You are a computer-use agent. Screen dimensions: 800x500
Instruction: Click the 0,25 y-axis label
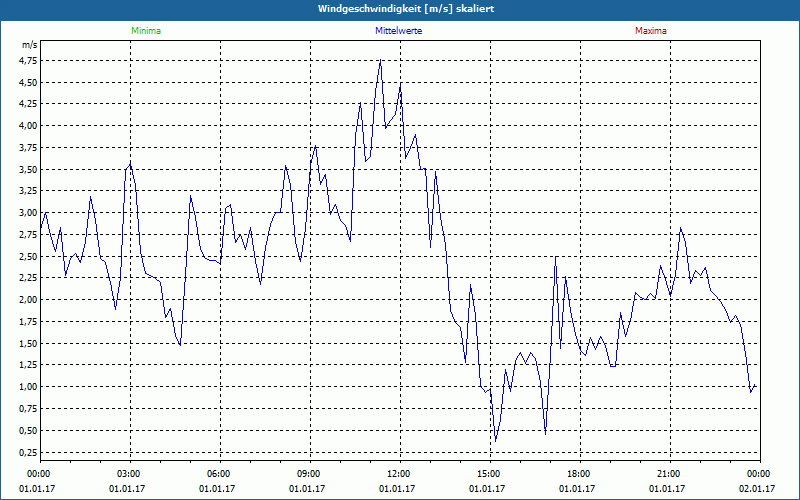click(x=30, y=453)
